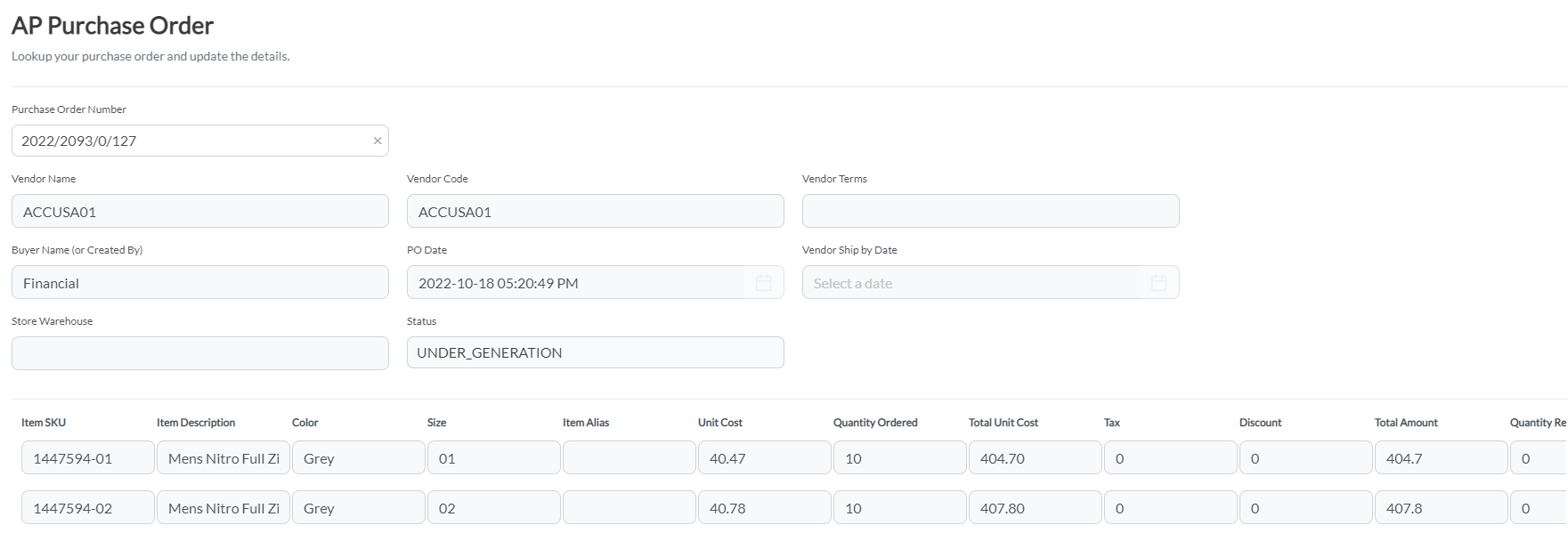Click the Size column header
The width and height of the screenshot is (1568, 533).
point(437,423)
